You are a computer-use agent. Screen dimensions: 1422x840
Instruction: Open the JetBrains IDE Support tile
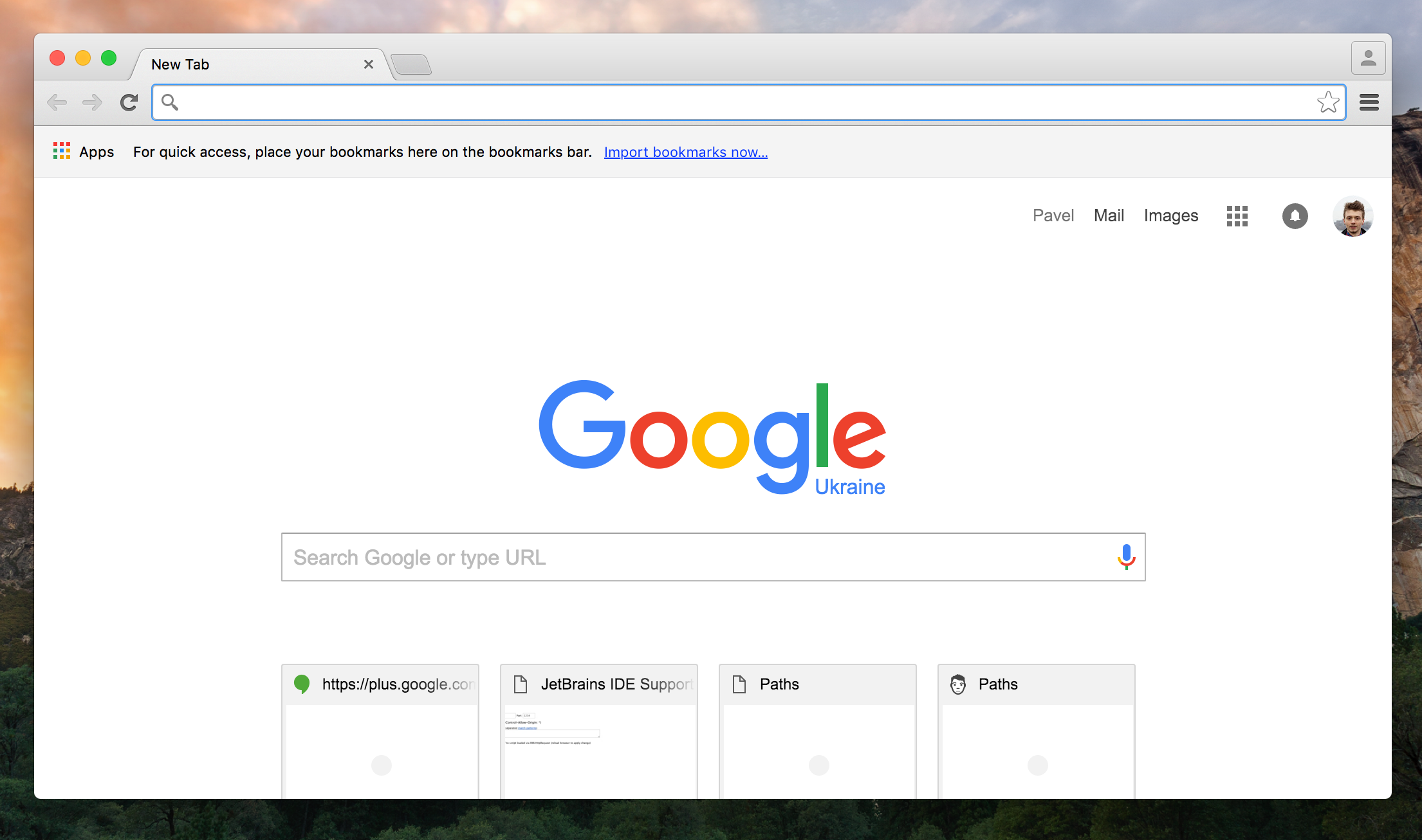(599, 731)
